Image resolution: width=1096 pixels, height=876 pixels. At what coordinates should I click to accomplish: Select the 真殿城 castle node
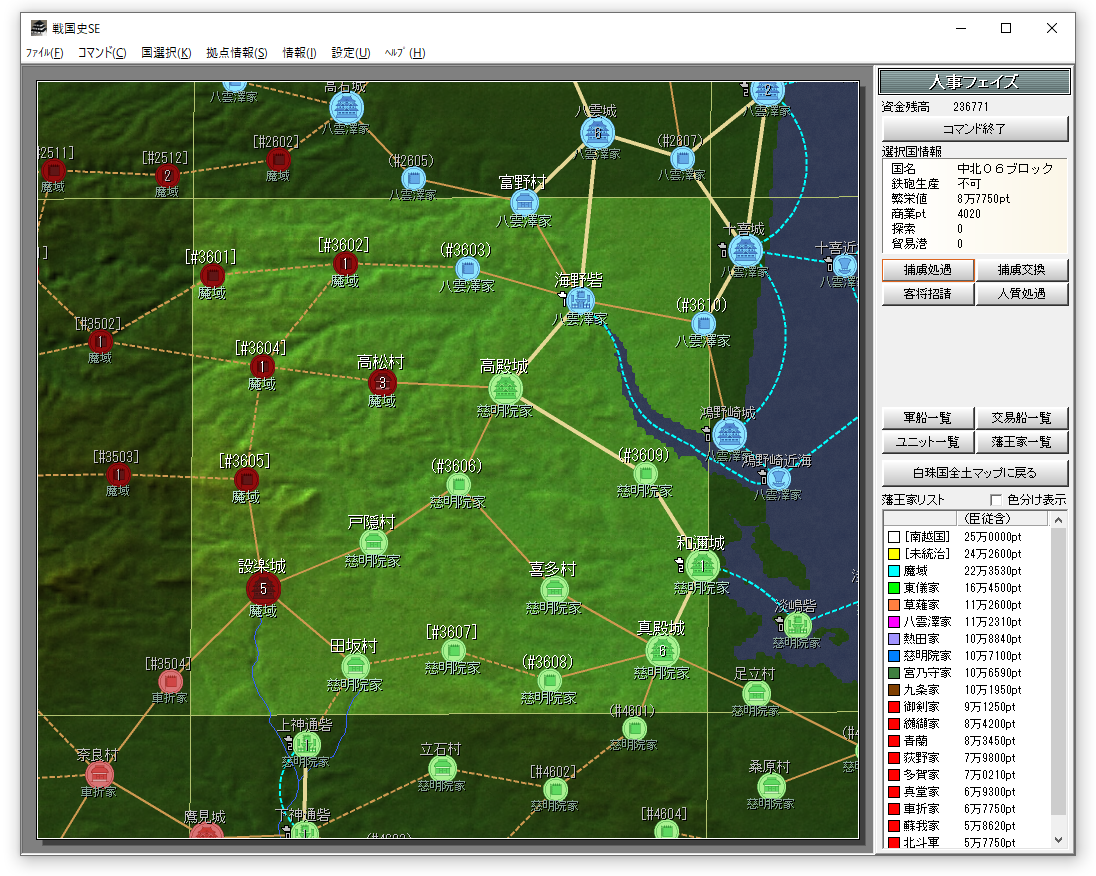pyautogui.click(x=662, y=651)
